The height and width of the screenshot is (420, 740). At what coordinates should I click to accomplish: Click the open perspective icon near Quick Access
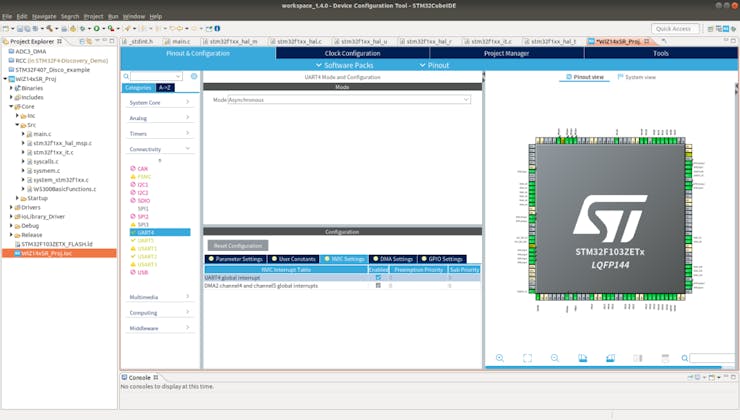point(710,29)
